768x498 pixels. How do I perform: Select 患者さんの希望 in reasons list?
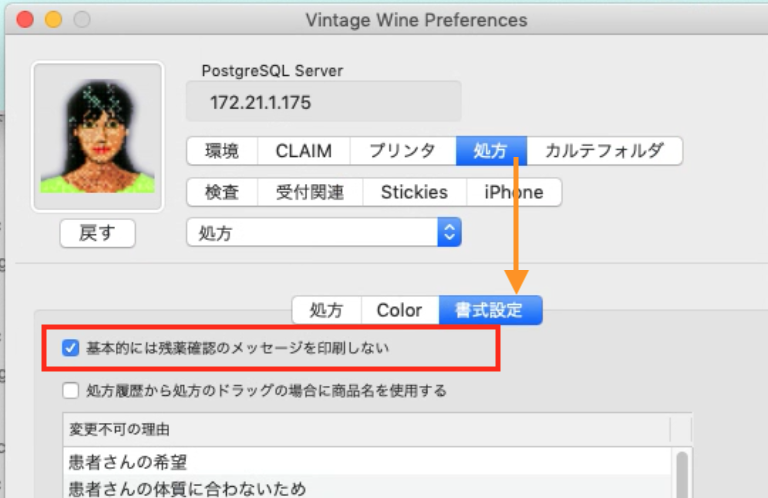pyautogui.click(x=128, y=462)
